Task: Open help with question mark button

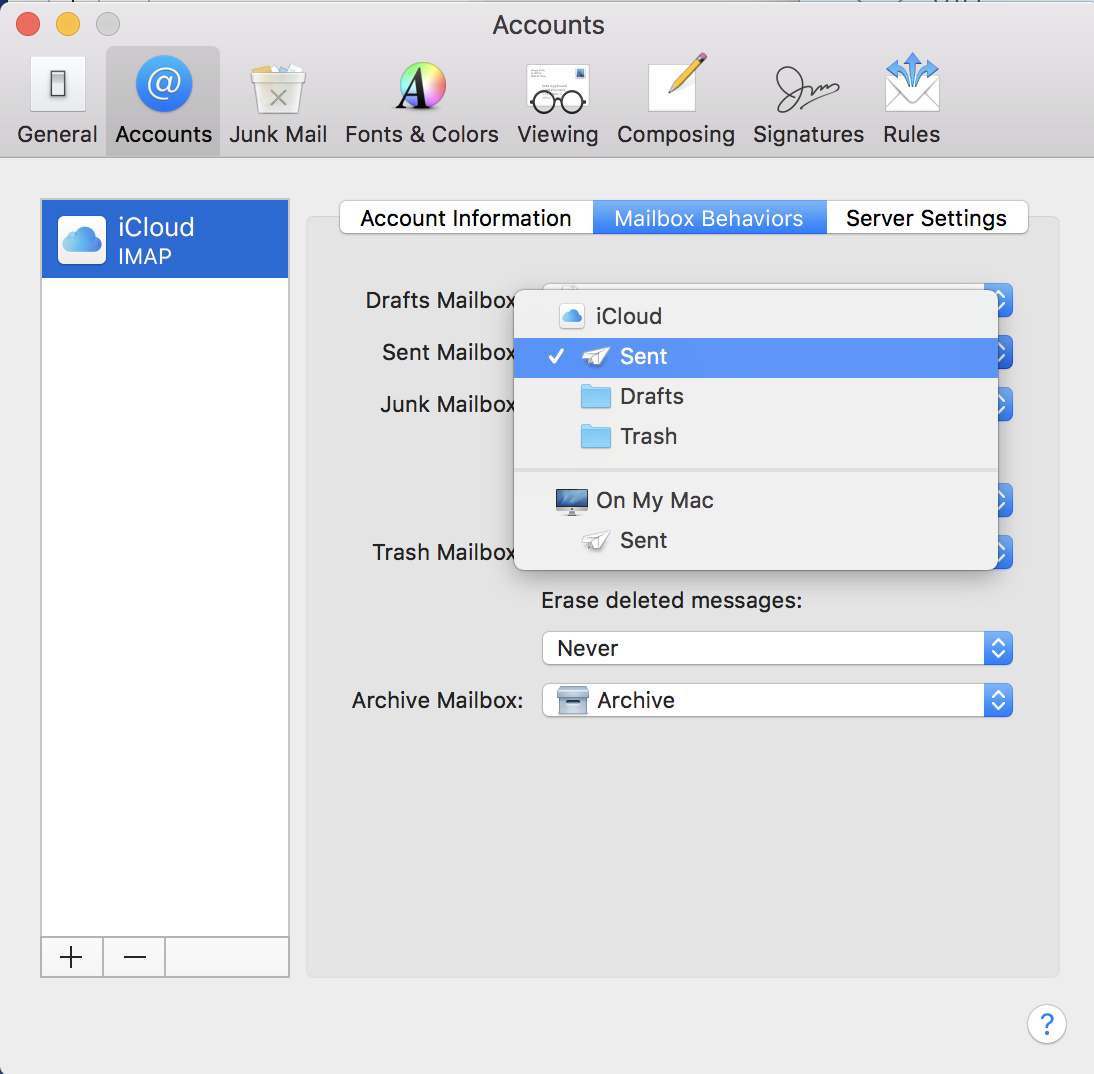Action: click(x=1046, y=1024)
